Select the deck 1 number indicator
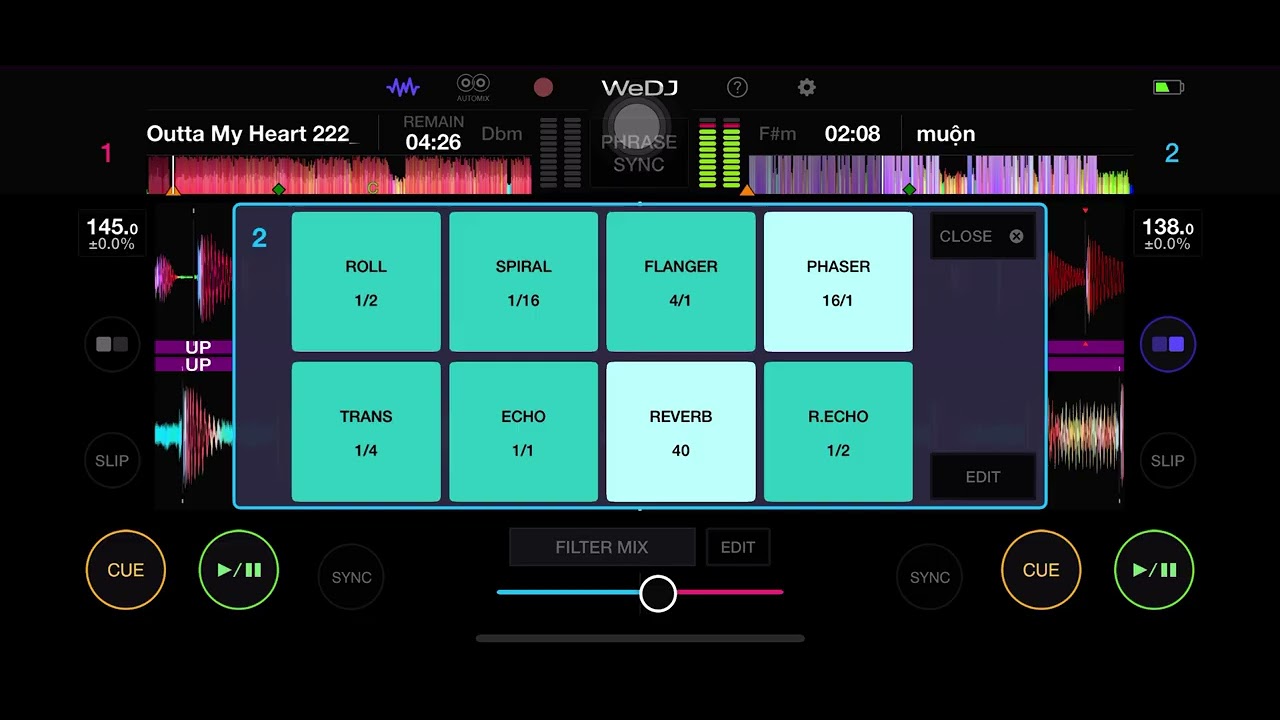 click(106, 153)
